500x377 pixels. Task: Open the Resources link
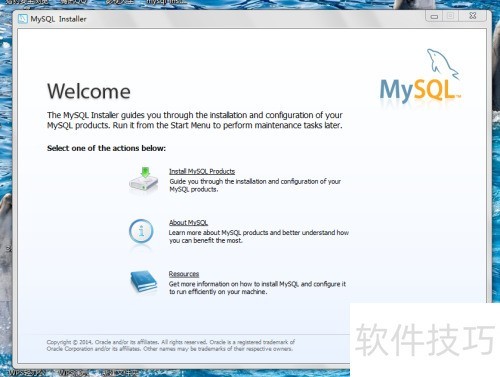[x=184, y=274]
